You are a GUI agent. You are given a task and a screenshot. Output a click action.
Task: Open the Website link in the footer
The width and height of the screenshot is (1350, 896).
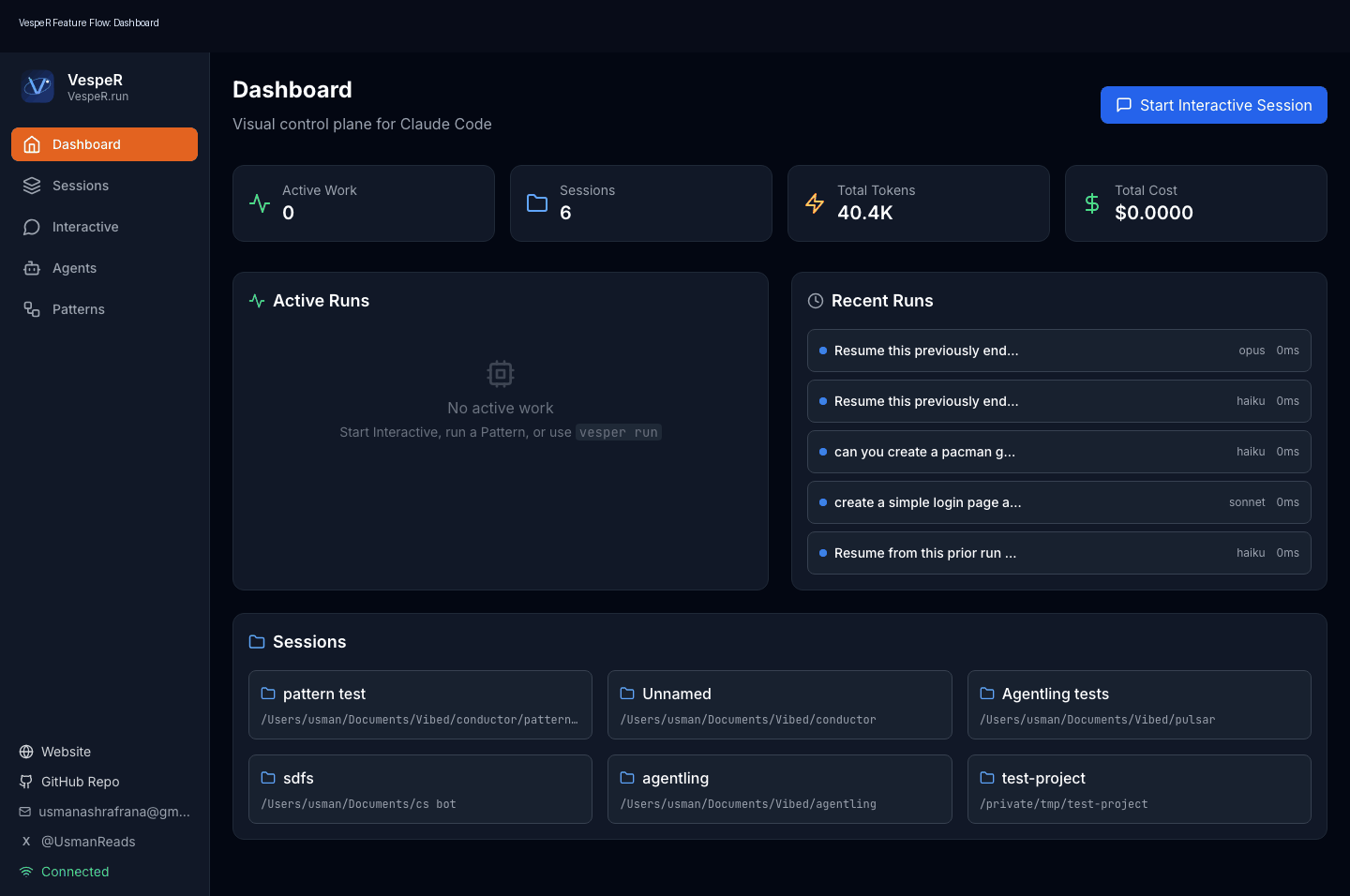pyautogui.click(x=66, y=752)
